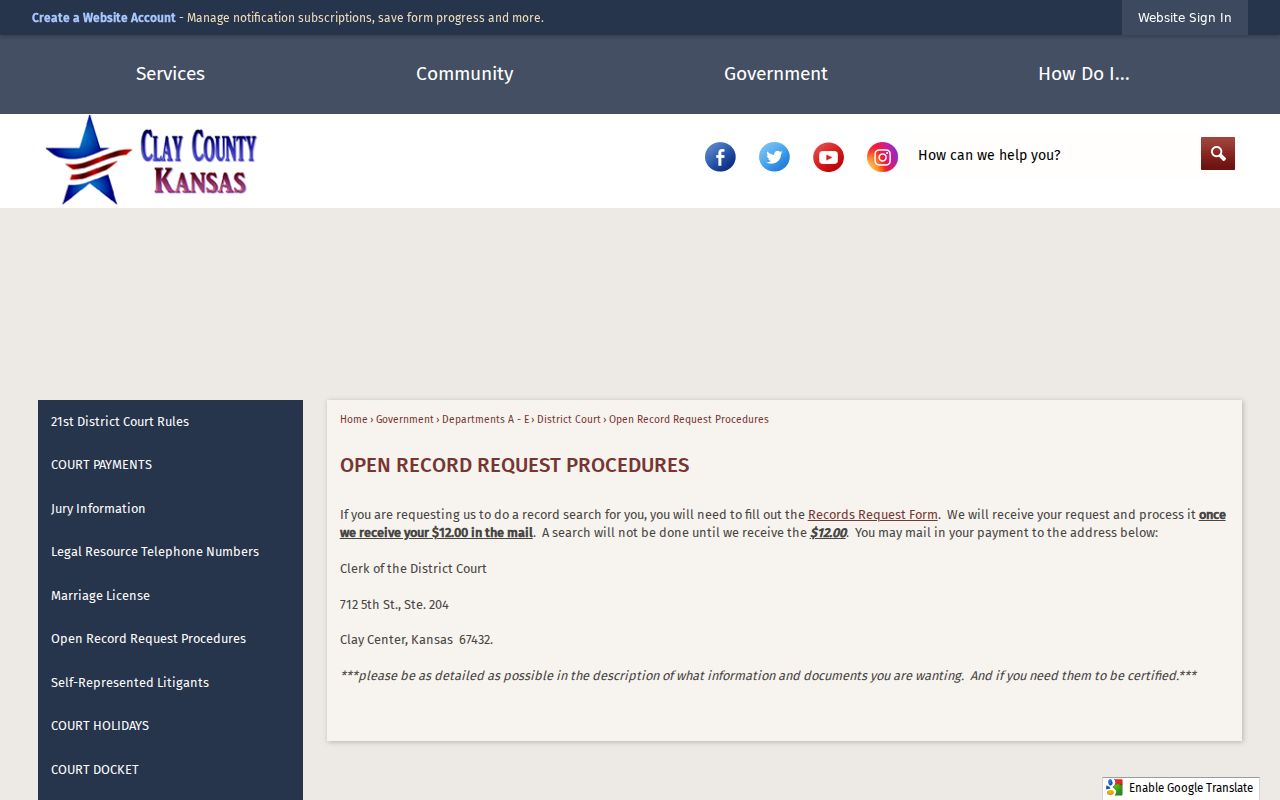Click the Departments A - E breadcrumb

click(485, 420)
